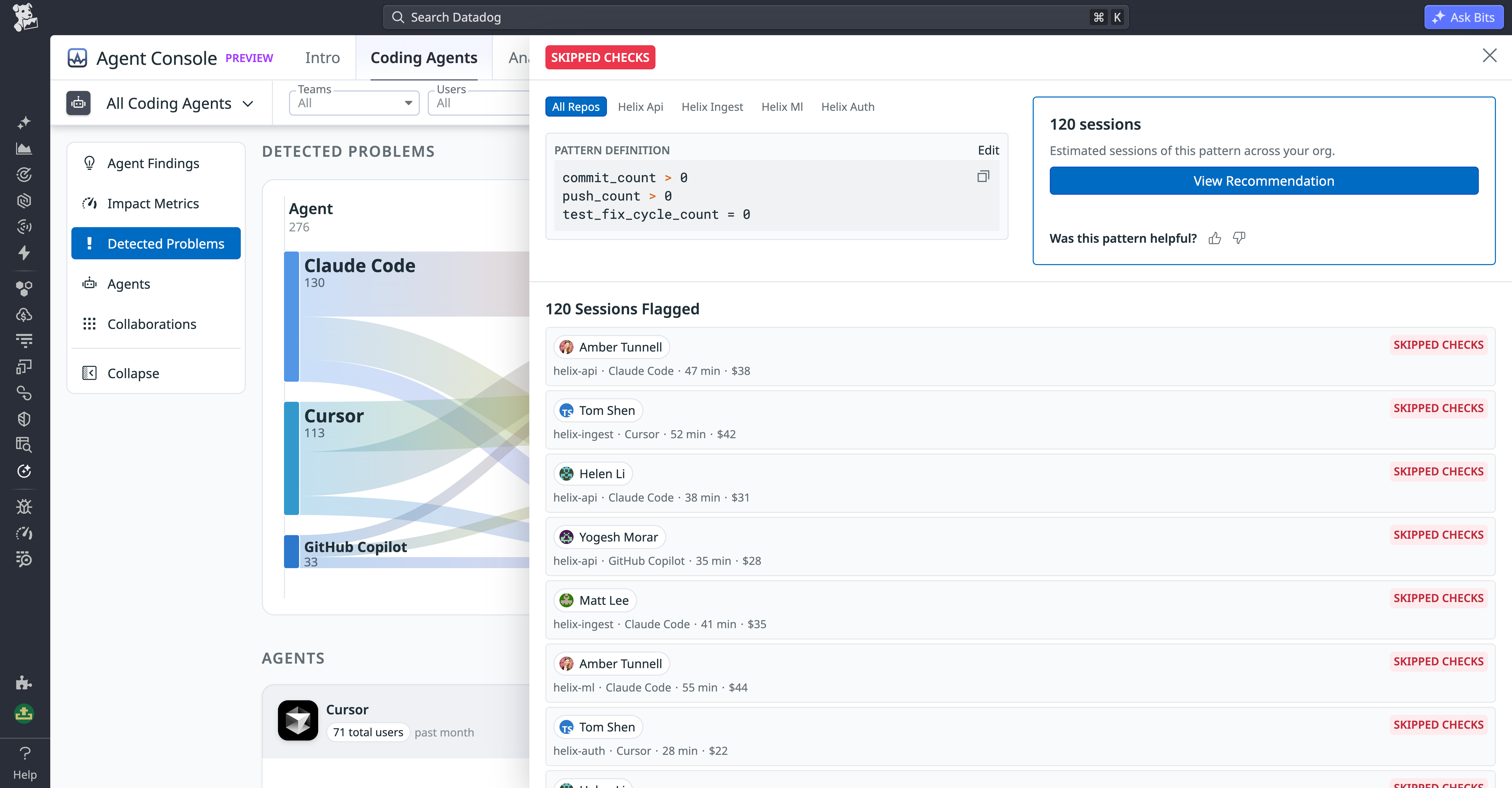Select the Helix Api repo tab
The height and width of the screenshot is (788, 1512).
pos(640,107)
